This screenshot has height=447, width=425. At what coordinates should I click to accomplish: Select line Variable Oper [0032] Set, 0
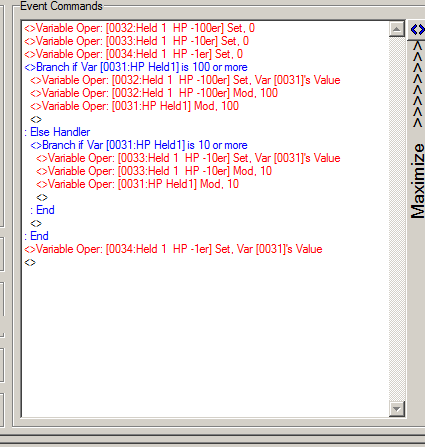[x=140, y=28]
